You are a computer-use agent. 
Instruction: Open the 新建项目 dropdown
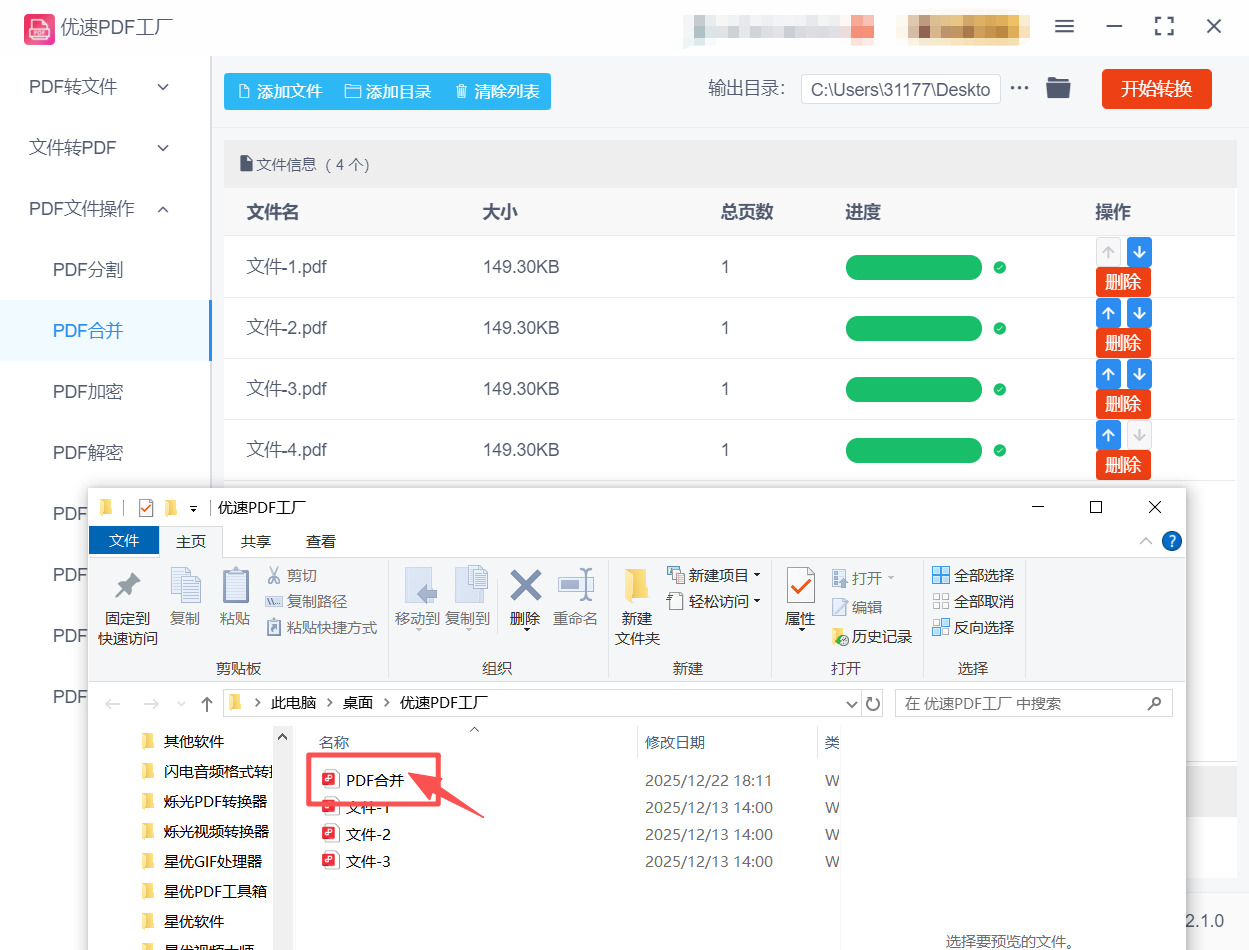click(x=714, y=575)
